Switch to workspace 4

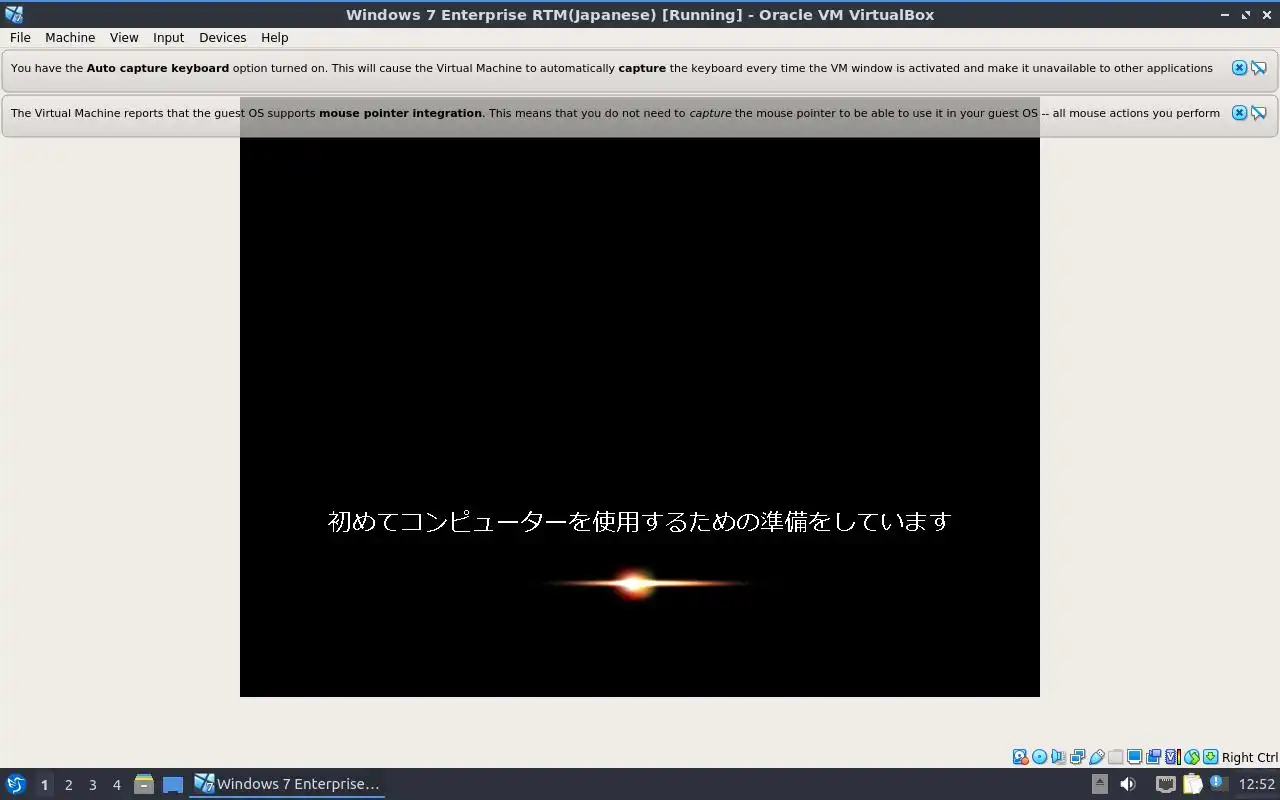tap(116, 785)
